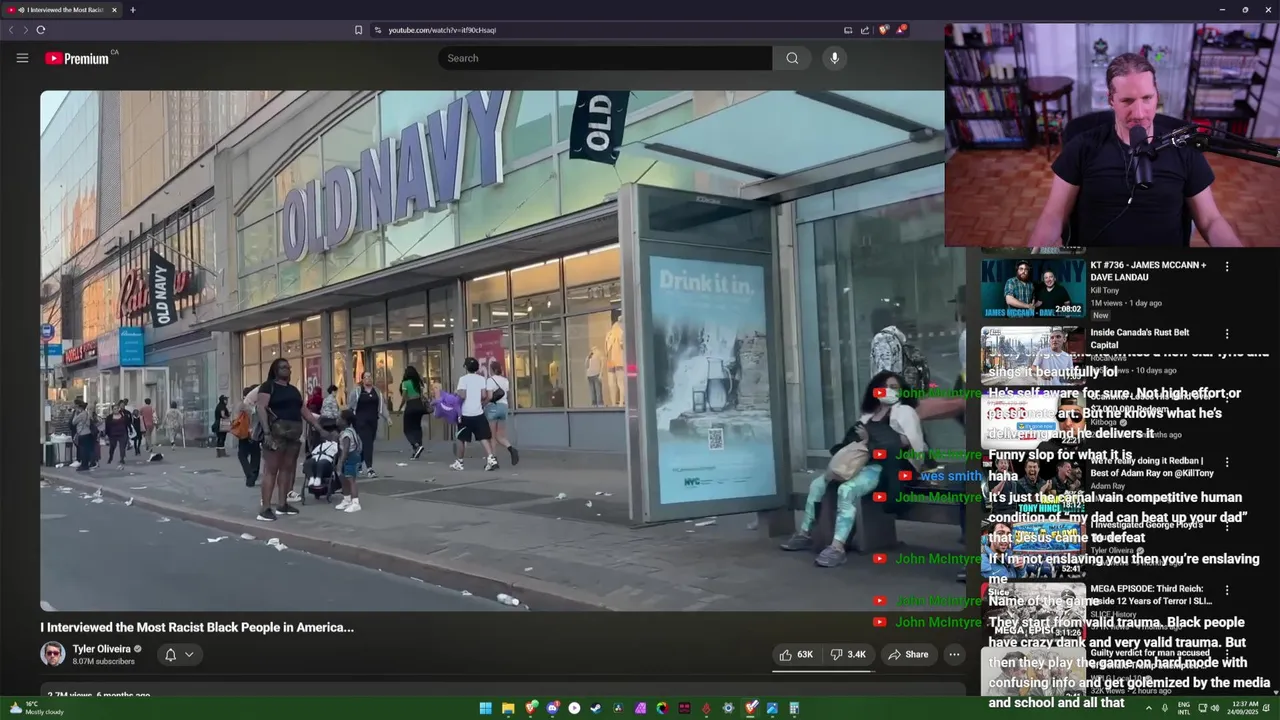
Task: Open the Tyler Oliveira channel name link
Action: pyautogui.click(x=101, y=649)
